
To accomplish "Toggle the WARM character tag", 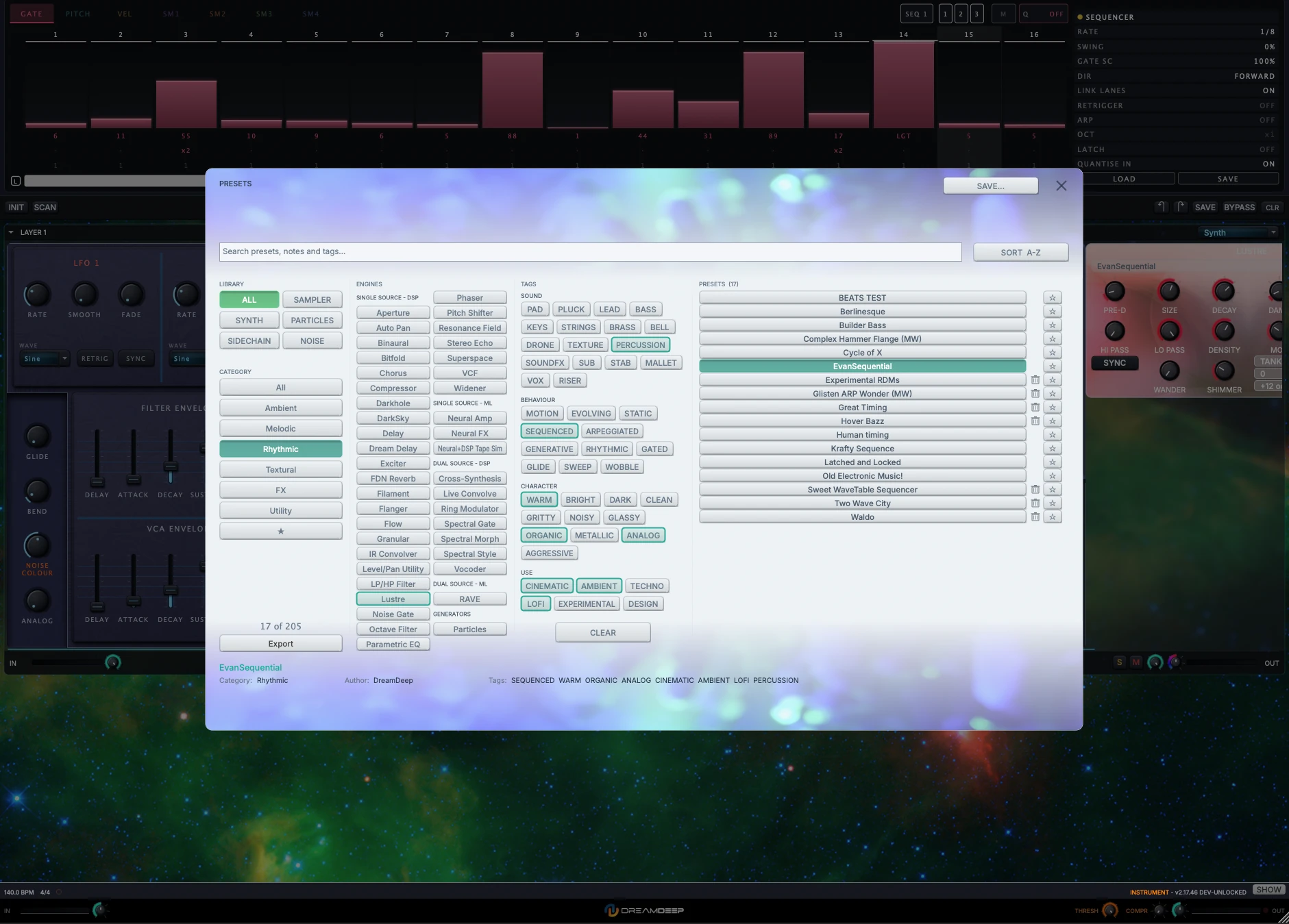I will (539, 500).
